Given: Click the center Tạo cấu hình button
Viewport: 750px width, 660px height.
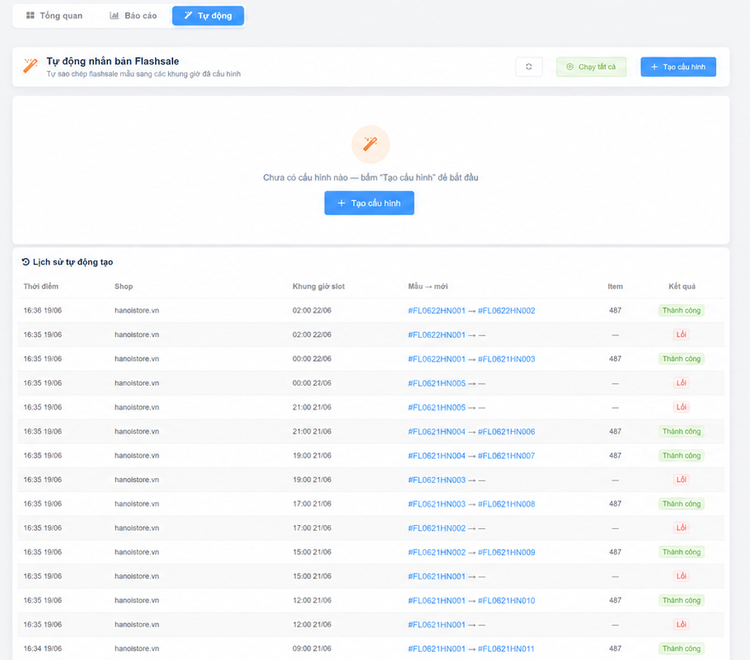Looking at the screenshot, I should pos(369,203).
